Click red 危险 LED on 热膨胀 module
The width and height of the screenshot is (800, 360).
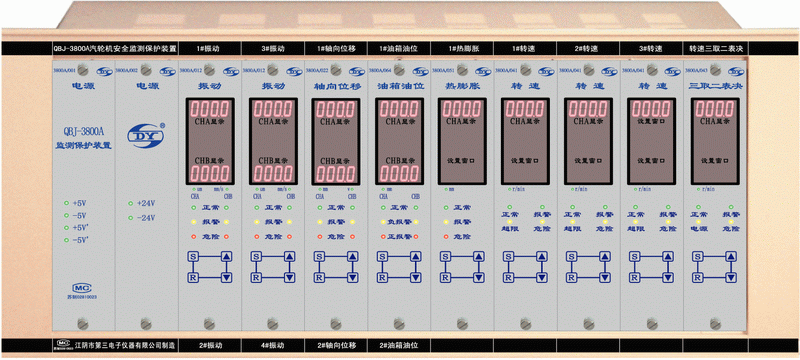[446, 237]
